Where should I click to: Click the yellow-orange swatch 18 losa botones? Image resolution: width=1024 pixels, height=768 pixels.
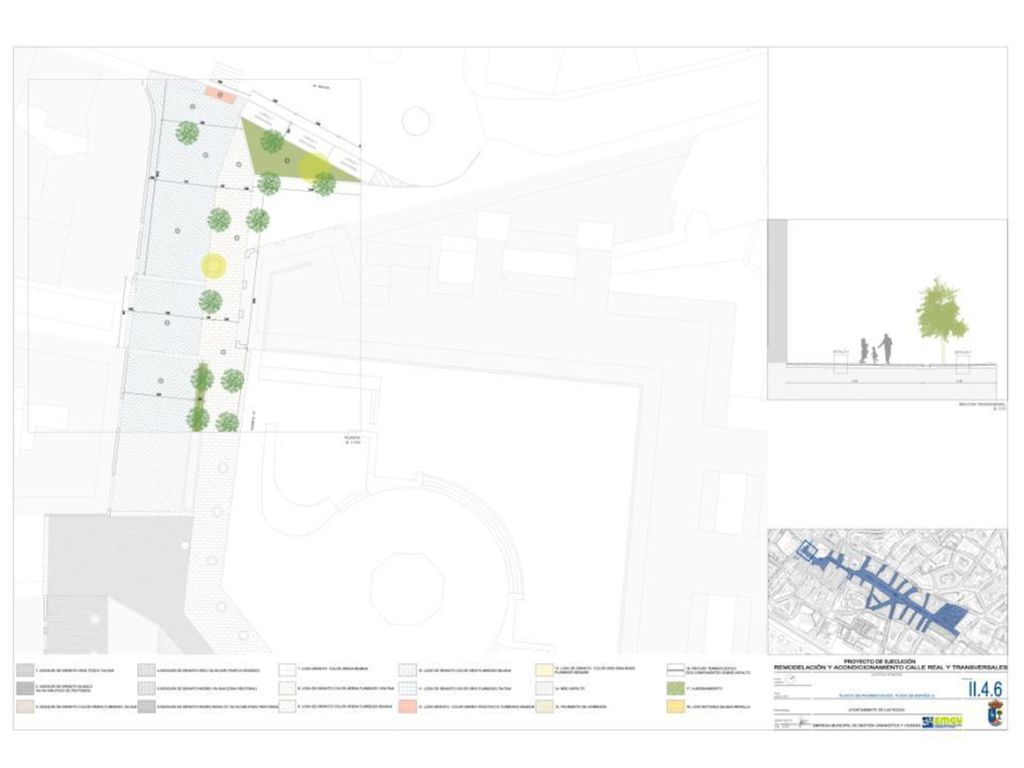[x=675, y=707]
